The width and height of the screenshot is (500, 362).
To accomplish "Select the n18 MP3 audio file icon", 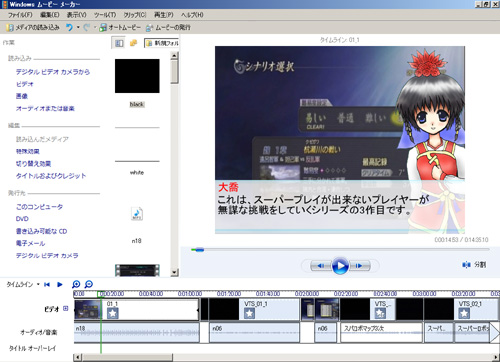I will pos(137,214).
